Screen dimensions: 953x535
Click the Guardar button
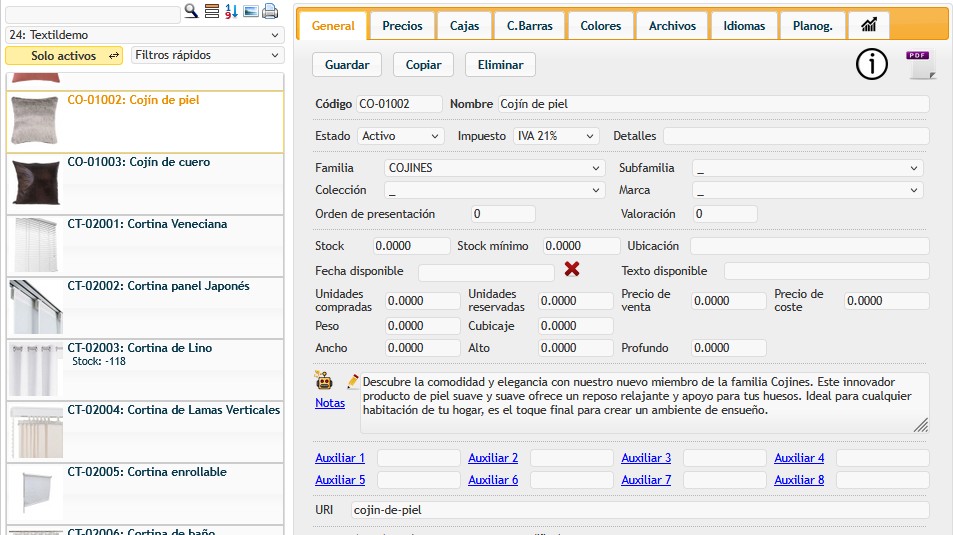tap(347, 64)
